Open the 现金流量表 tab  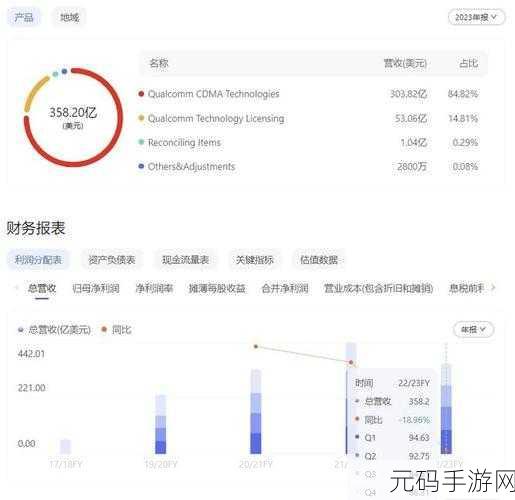pos(185,260)
